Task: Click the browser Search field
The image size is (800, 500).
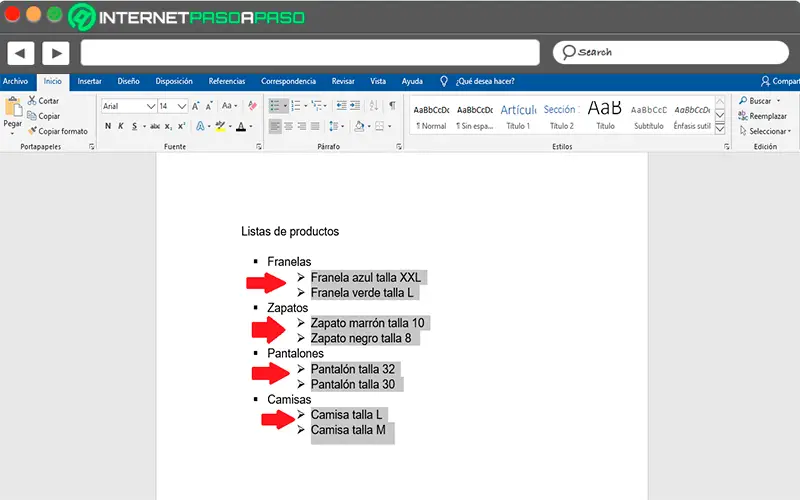Action: tap(671, 53)
